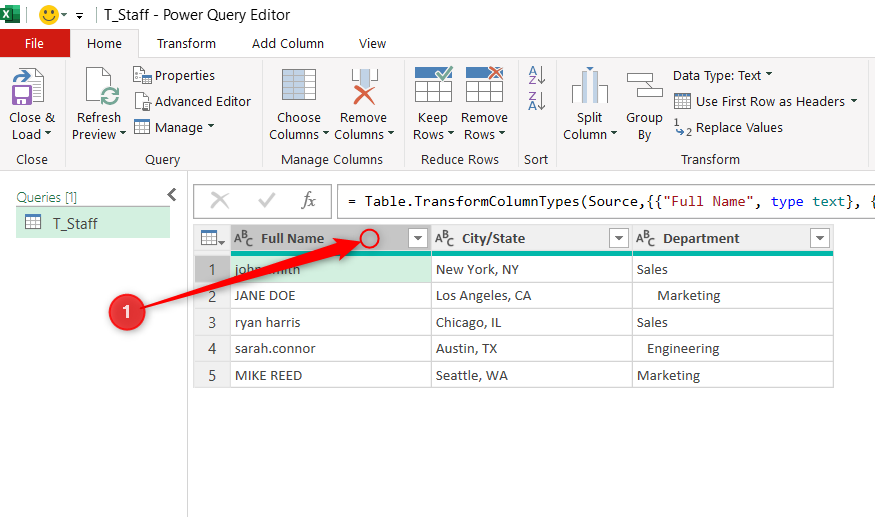Image resolution: width=875 pixels, height=517 pixels.
Task: Click the Group By button
Action: point(644,104)
